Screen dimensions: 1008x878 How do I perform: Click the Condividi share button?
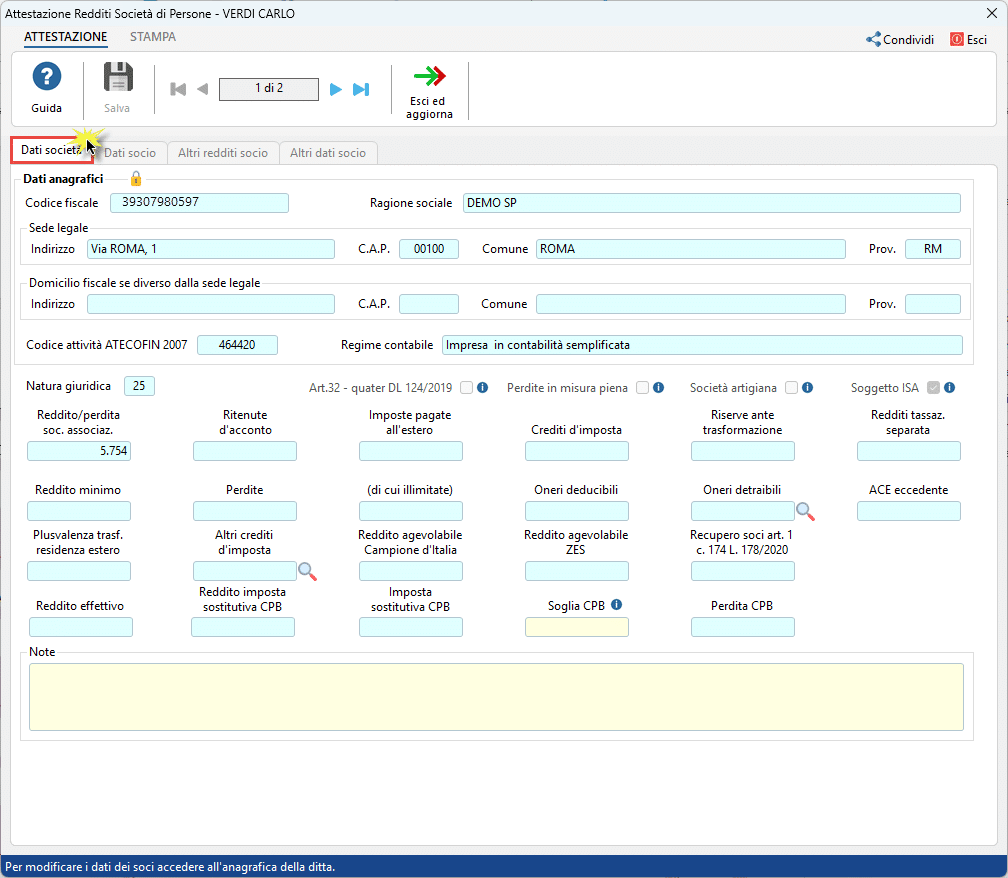[x=900, y=40]
